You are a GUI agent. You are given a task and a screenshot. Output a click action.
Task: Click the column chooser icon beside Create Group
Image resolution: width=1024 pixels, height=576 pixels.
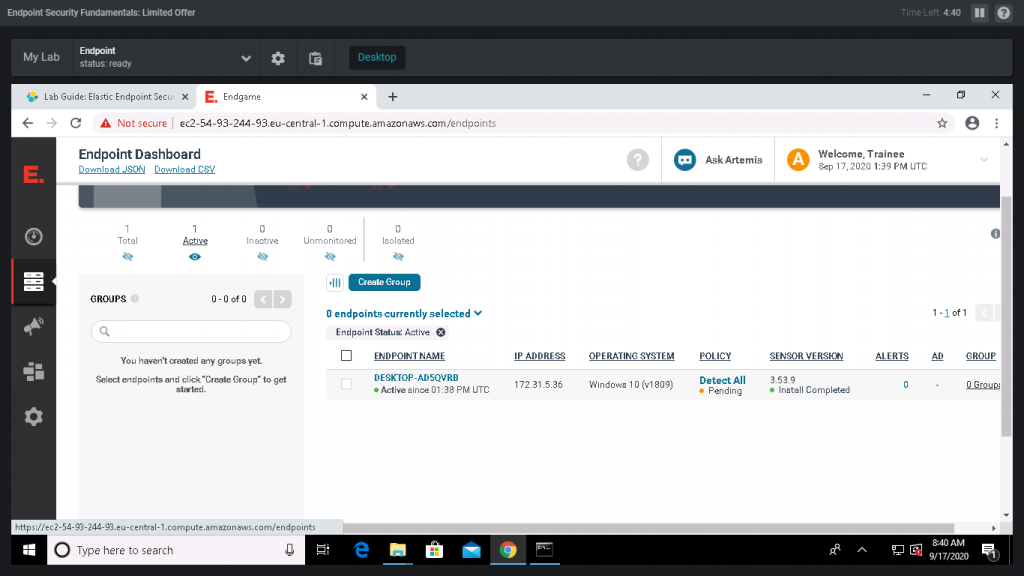335,282
